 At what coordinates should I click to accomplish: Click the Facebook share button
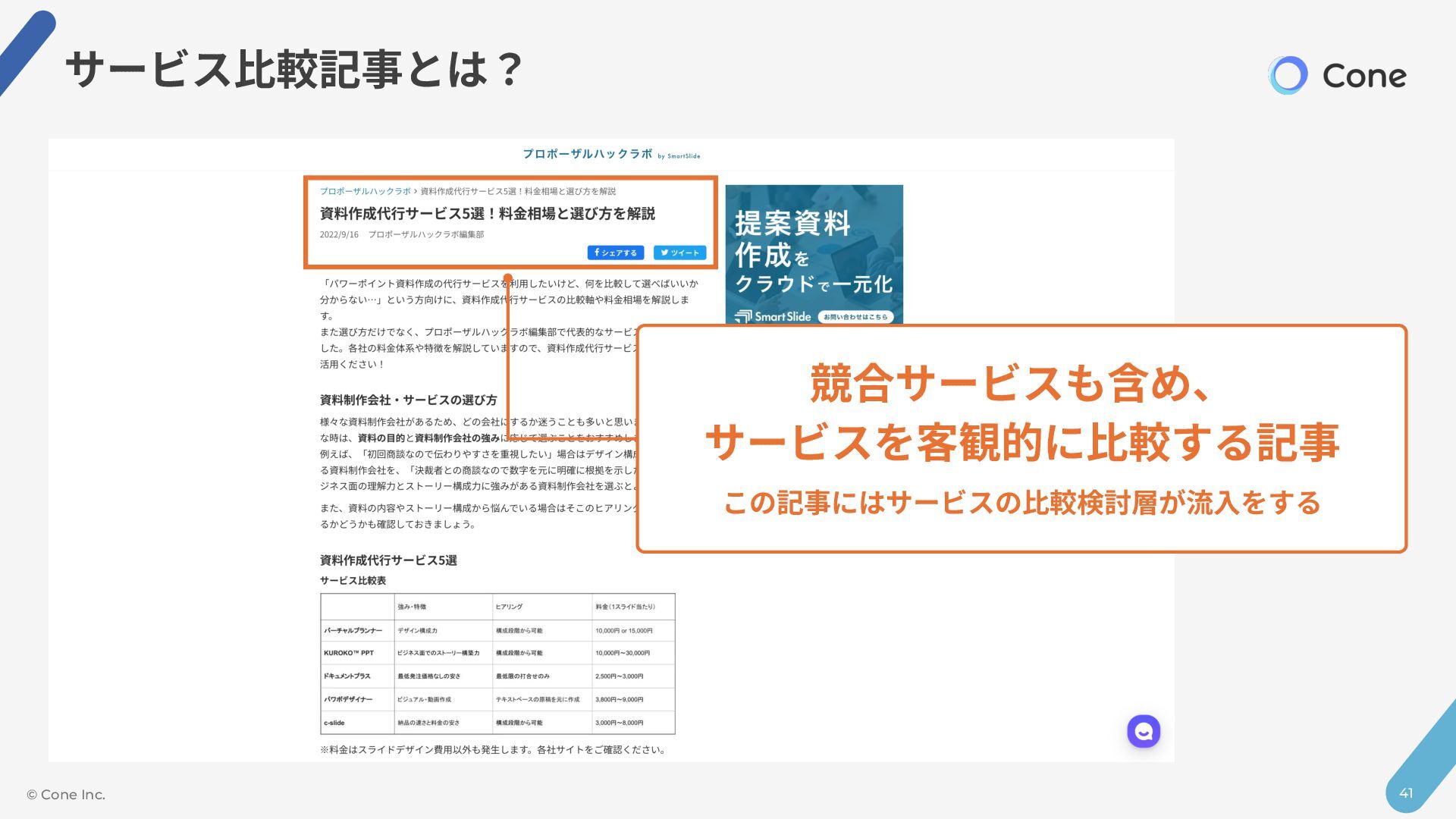coord(615,253)
